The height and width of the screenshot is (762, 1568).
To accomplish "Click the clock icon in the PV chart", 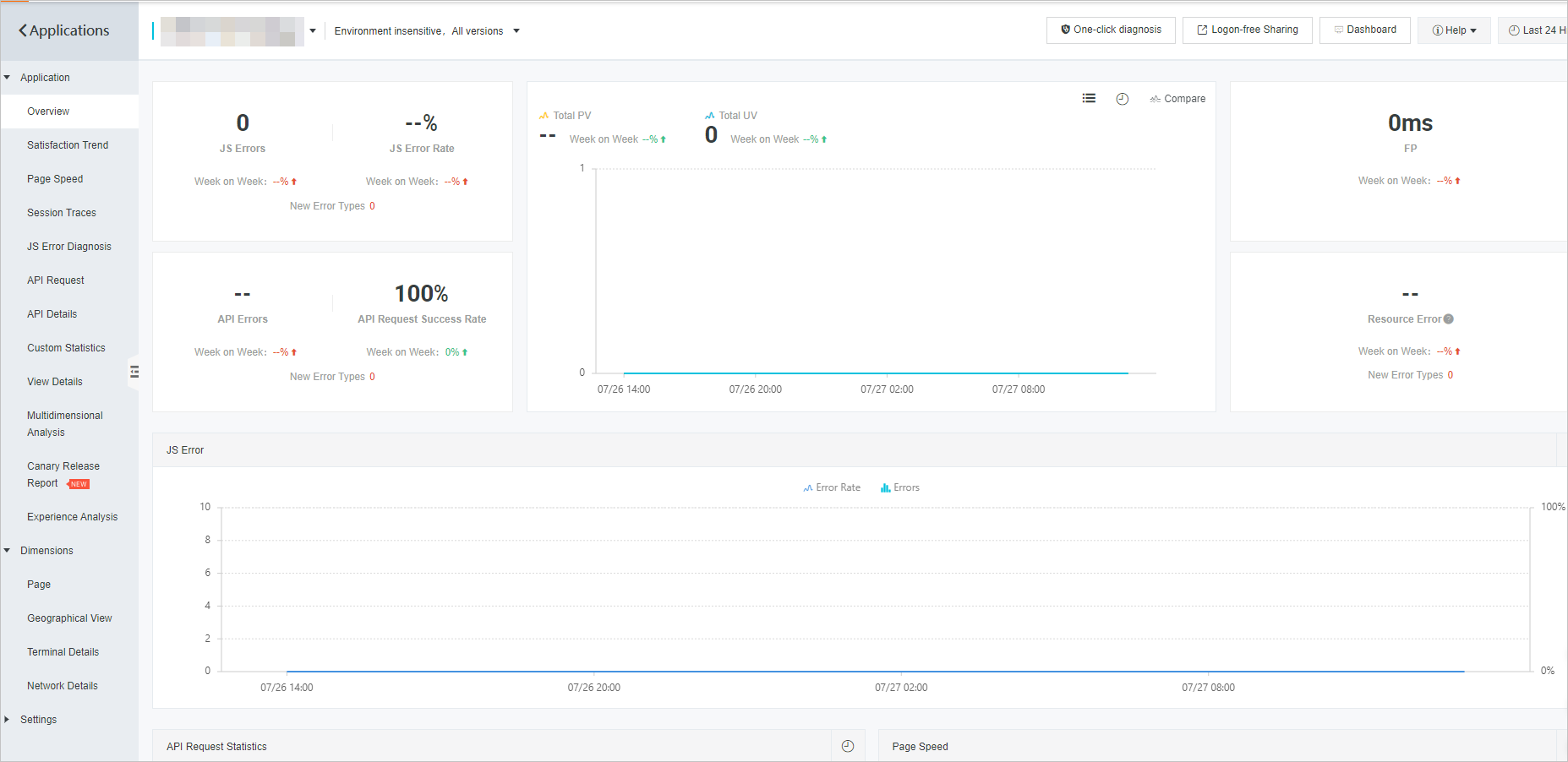I will (1123, 99).
